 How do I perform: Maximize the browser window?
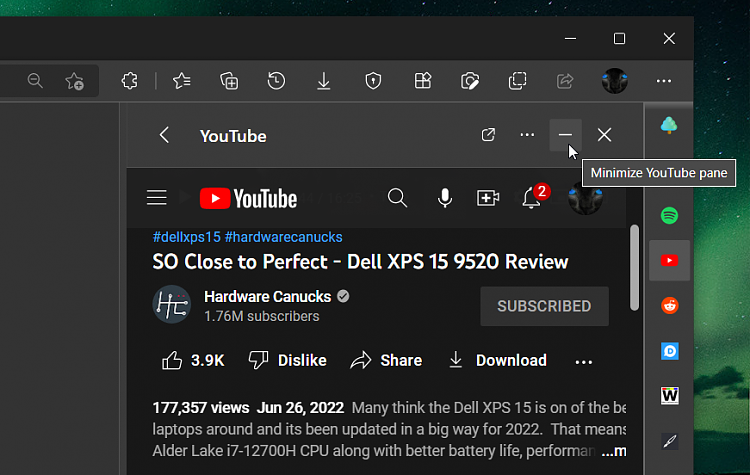click(619, 38)
